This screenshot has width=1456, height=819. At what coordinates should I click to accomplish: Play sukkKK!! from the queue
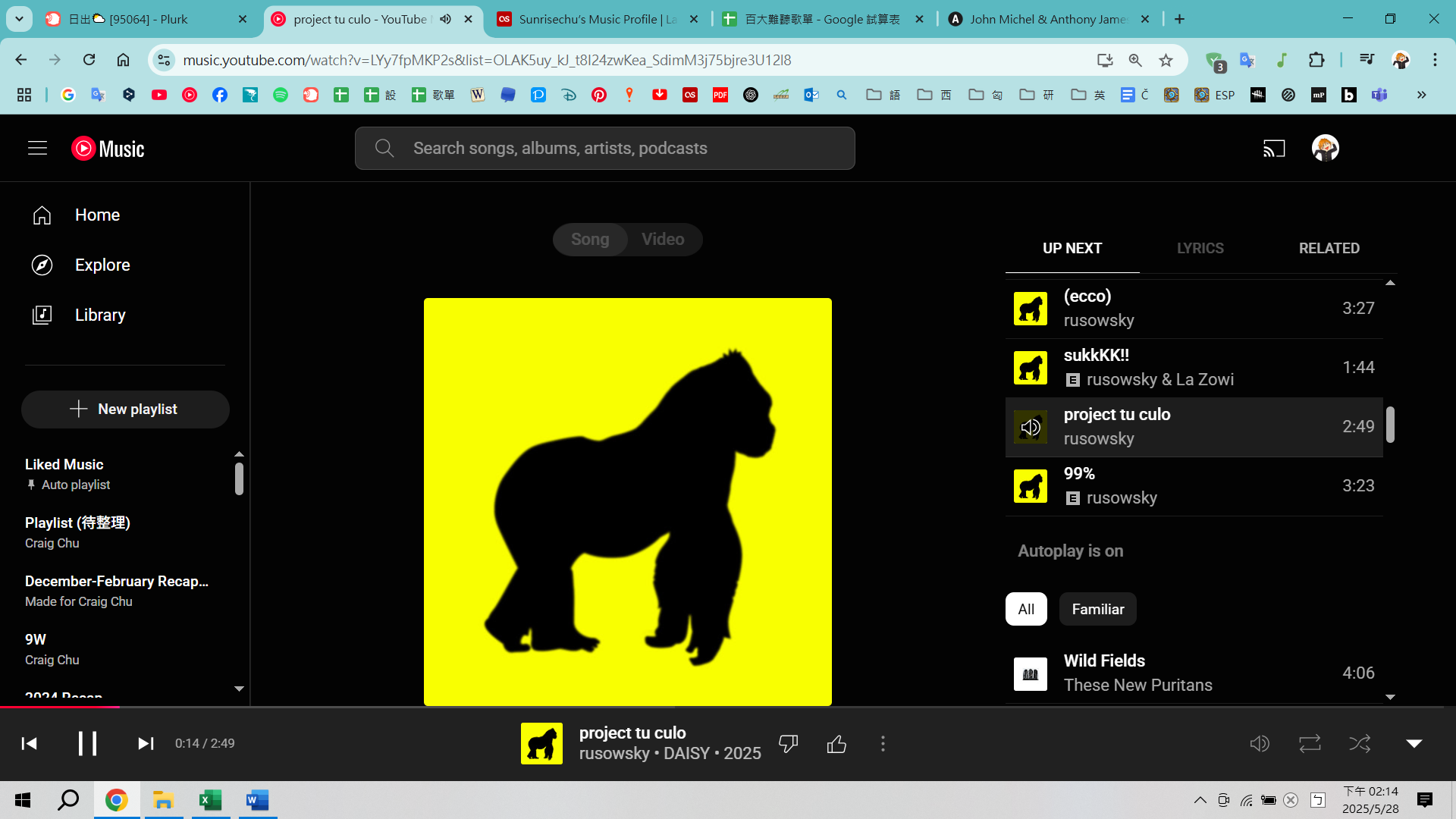coord(1194,368)
